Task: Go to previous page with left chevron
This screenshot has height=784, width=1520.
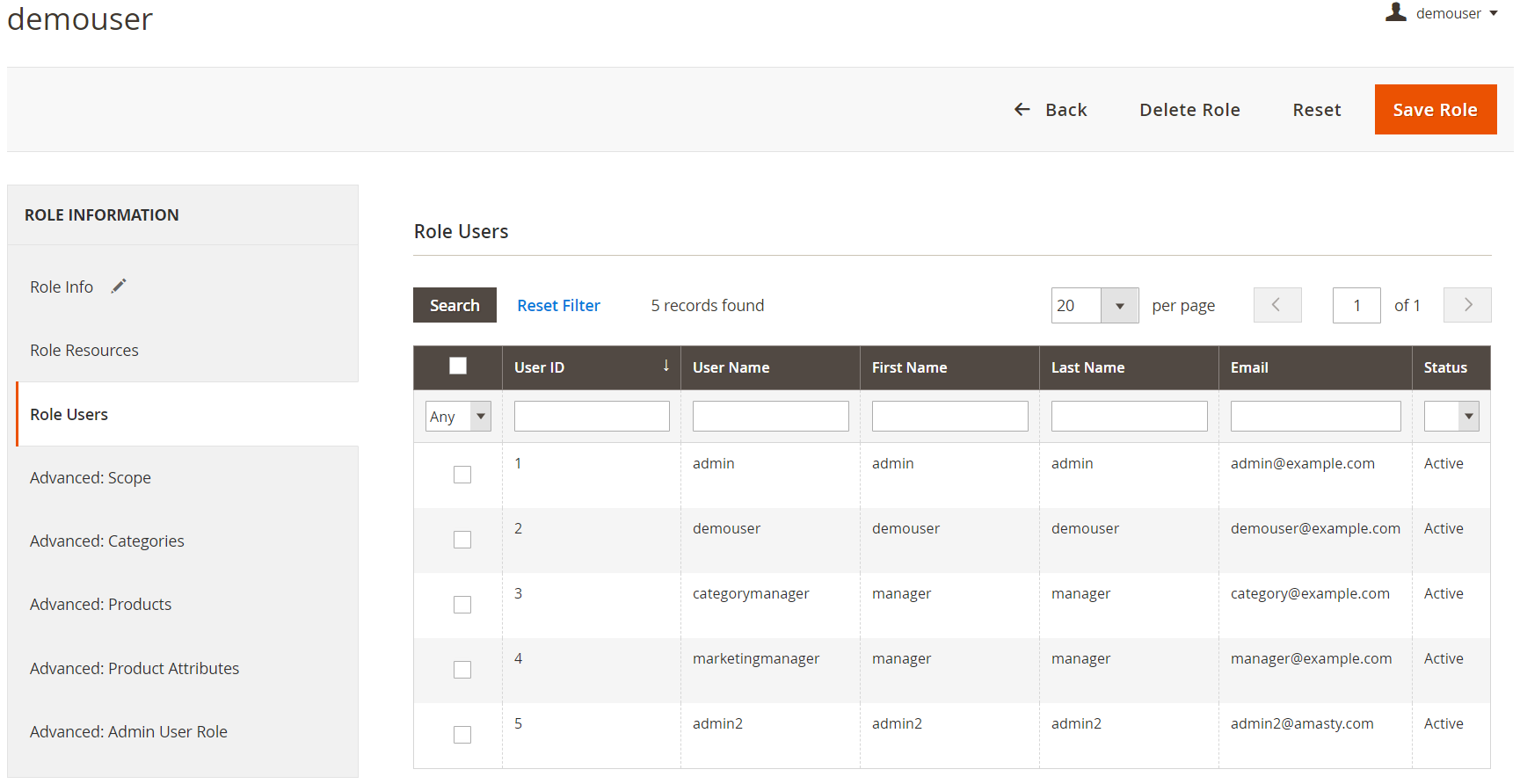Action: pos(1276,305)
